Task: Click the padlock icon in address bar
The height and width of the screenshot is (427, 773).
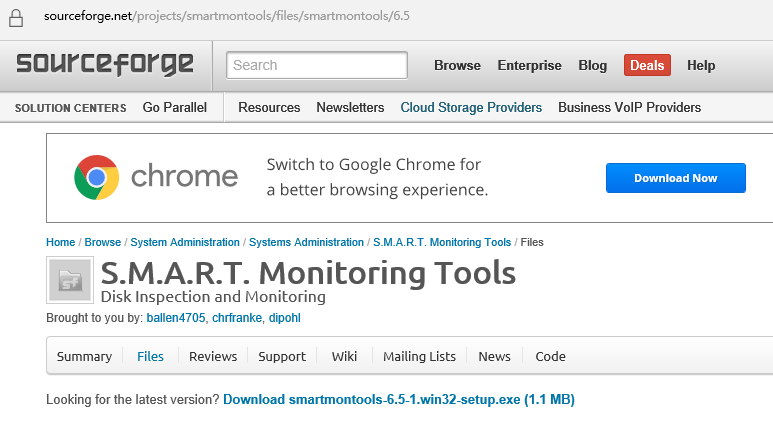Action: tap(16, 18)
